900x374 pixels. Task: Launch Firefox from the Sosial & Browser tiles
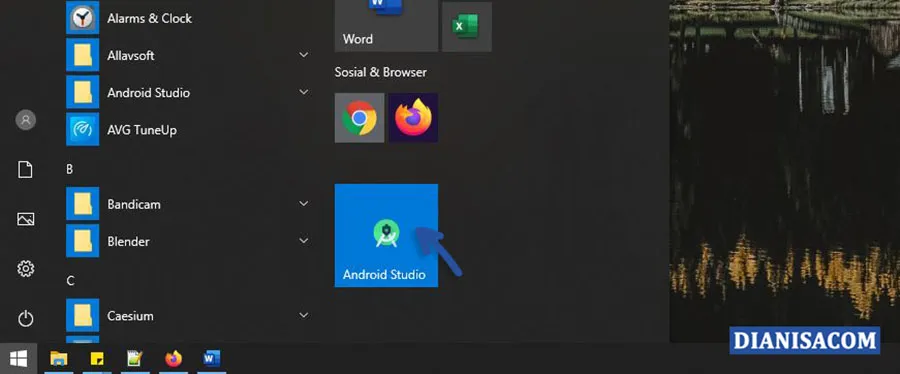click(x=413, y=118)
